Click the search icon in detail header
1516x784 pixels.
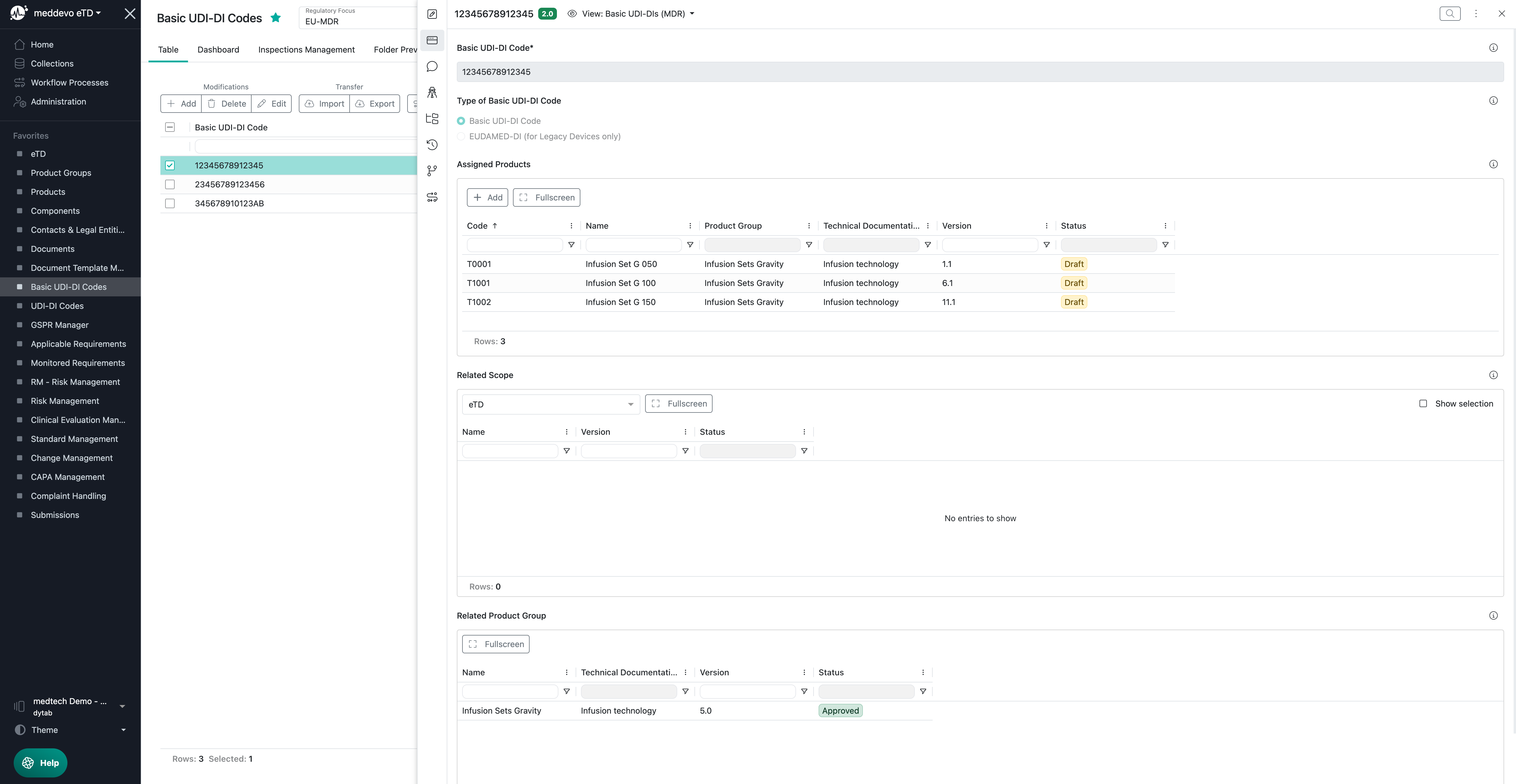(1449, 14)
